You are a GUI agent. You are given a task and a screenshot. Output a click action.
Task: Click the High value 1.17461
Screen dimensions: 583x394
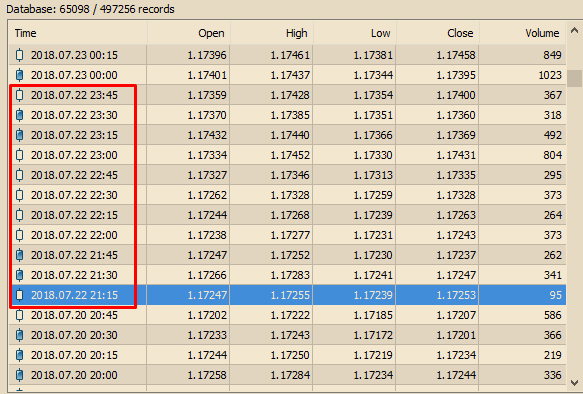point(290,55)
